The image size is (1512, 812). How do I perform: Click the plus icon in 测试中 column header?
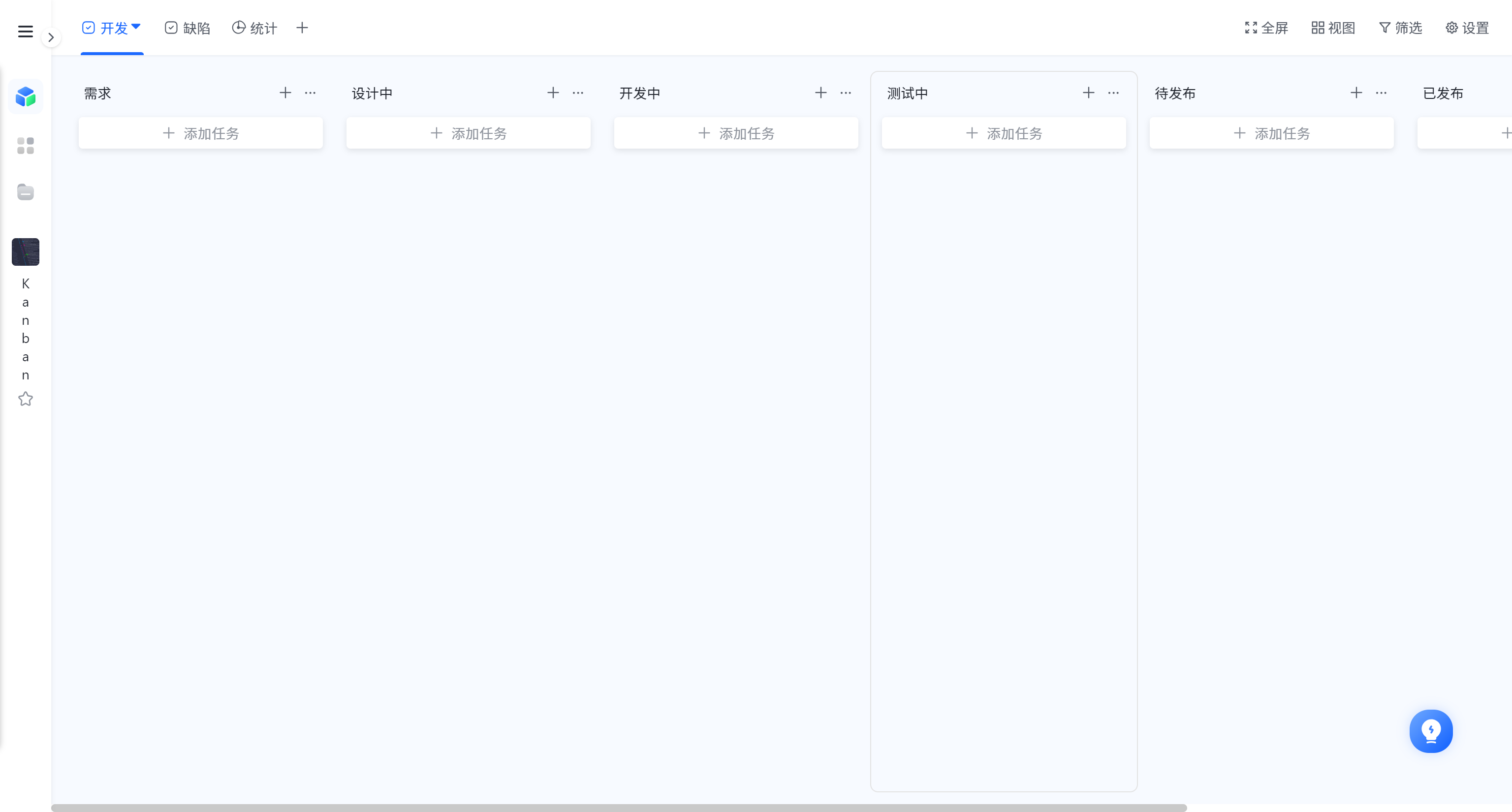[1088, 93]
